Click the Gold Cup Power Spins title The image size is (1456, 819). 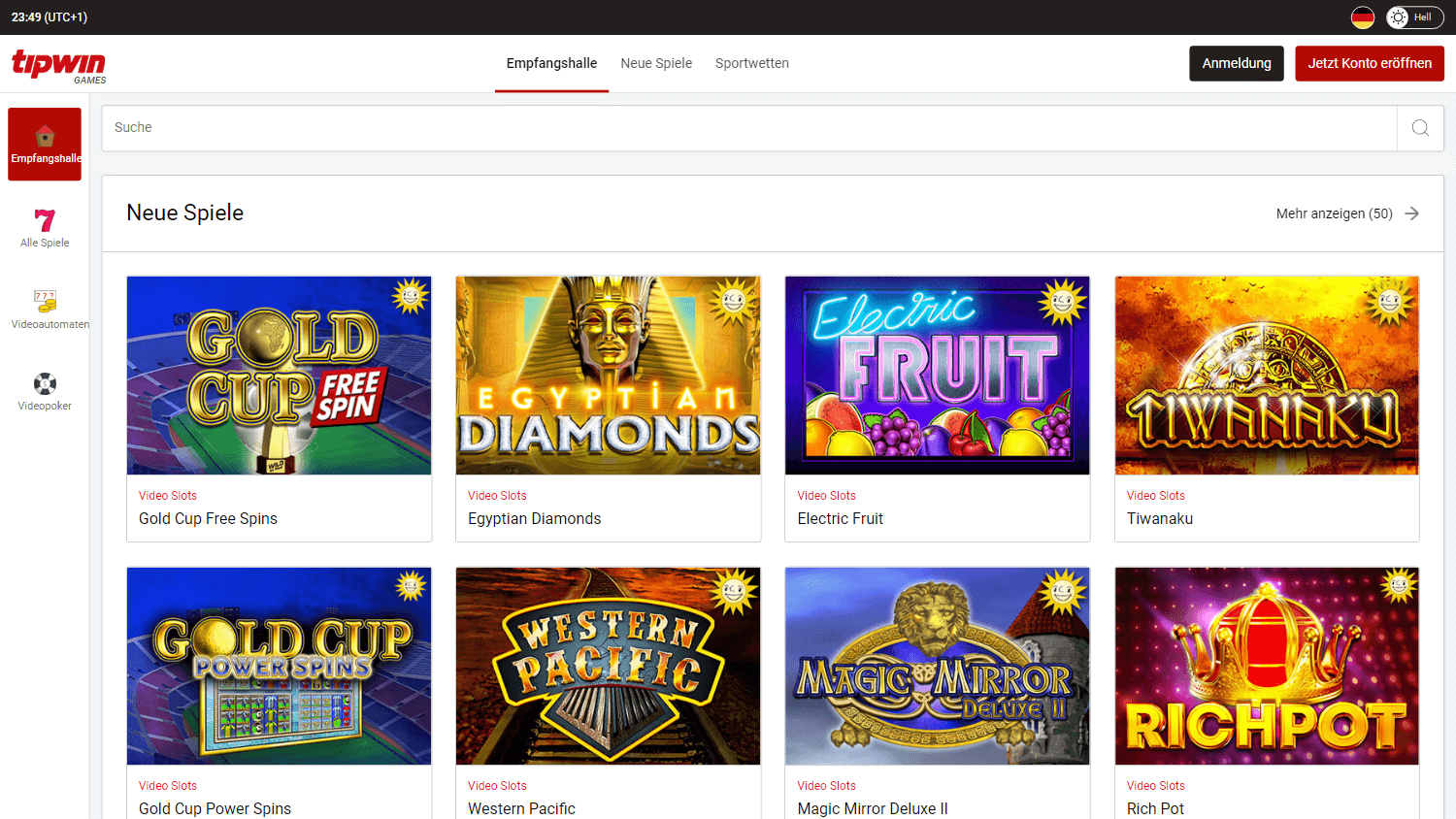point(215,809)
